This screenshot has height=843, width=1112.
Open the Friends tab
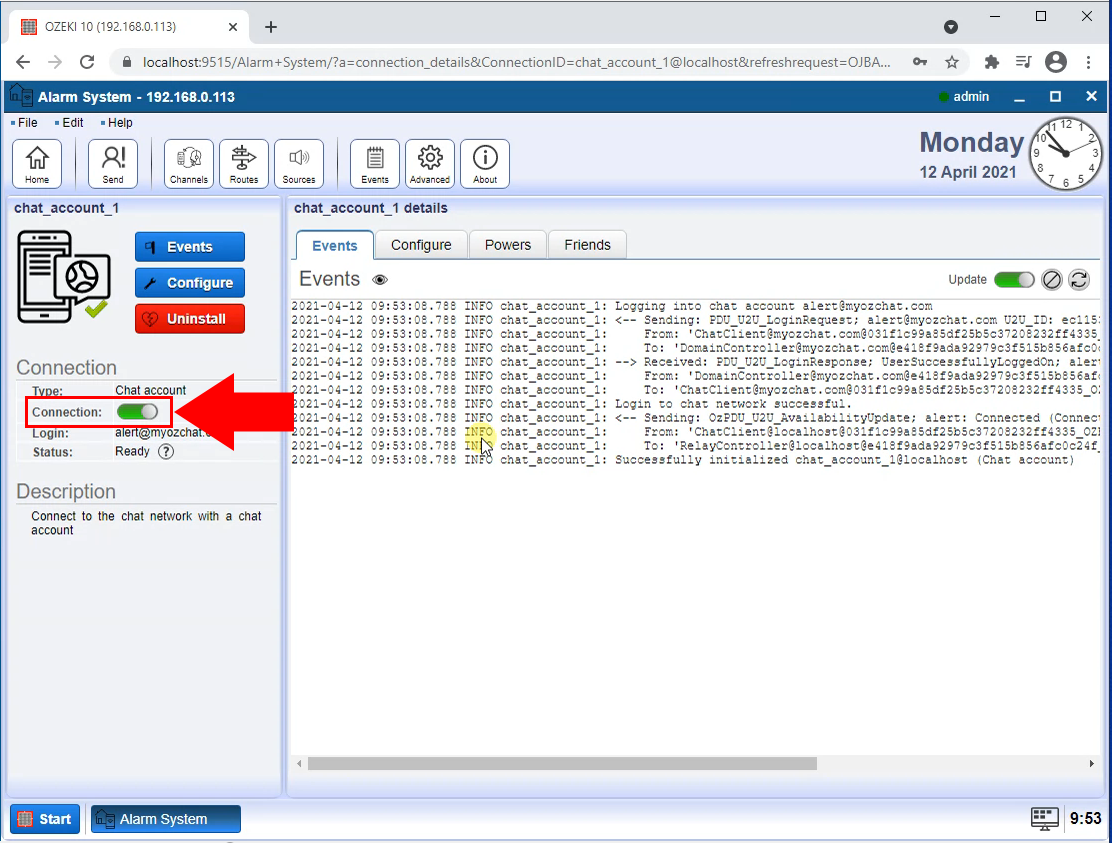pos(587,244)
